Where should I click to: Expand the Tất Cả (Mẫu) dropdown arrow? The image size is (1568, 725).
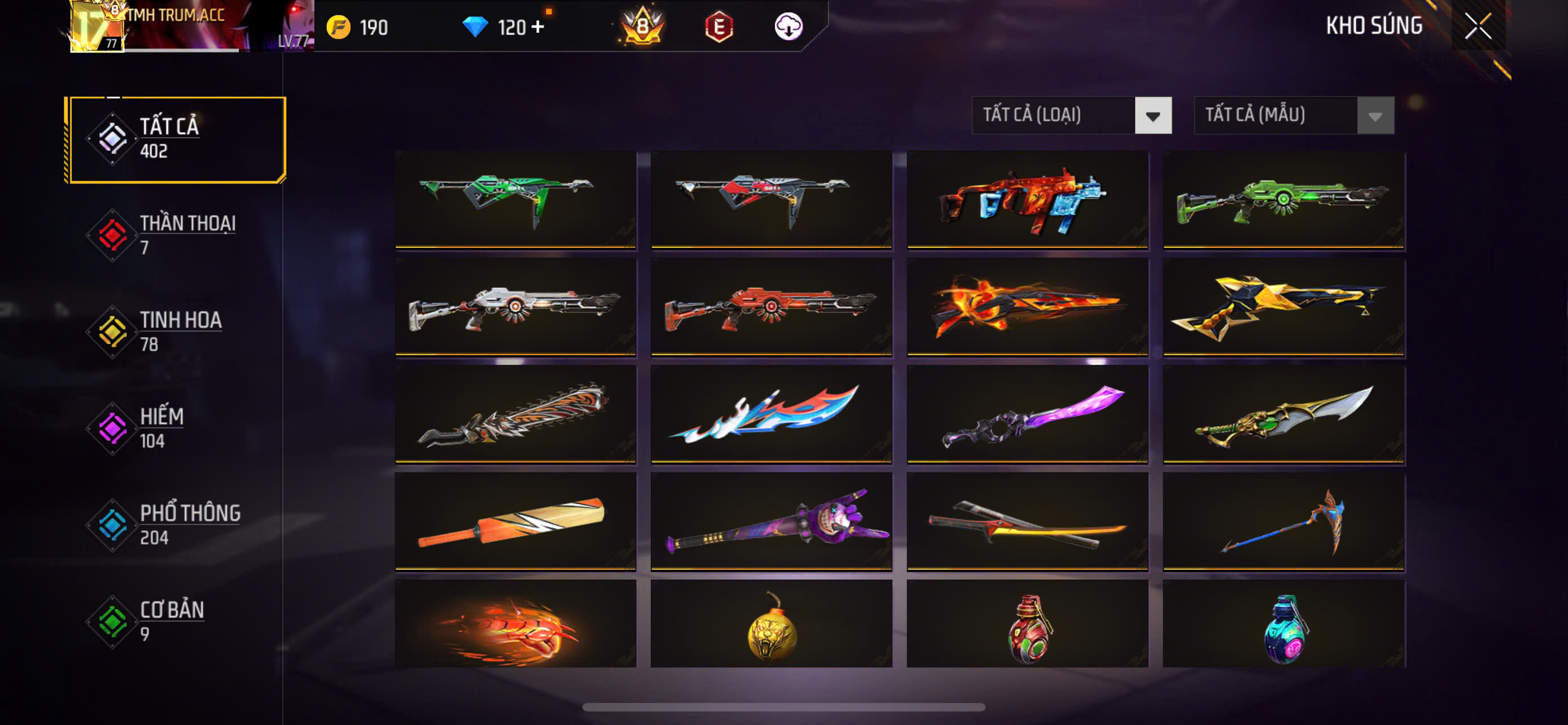click(1375, 116)
